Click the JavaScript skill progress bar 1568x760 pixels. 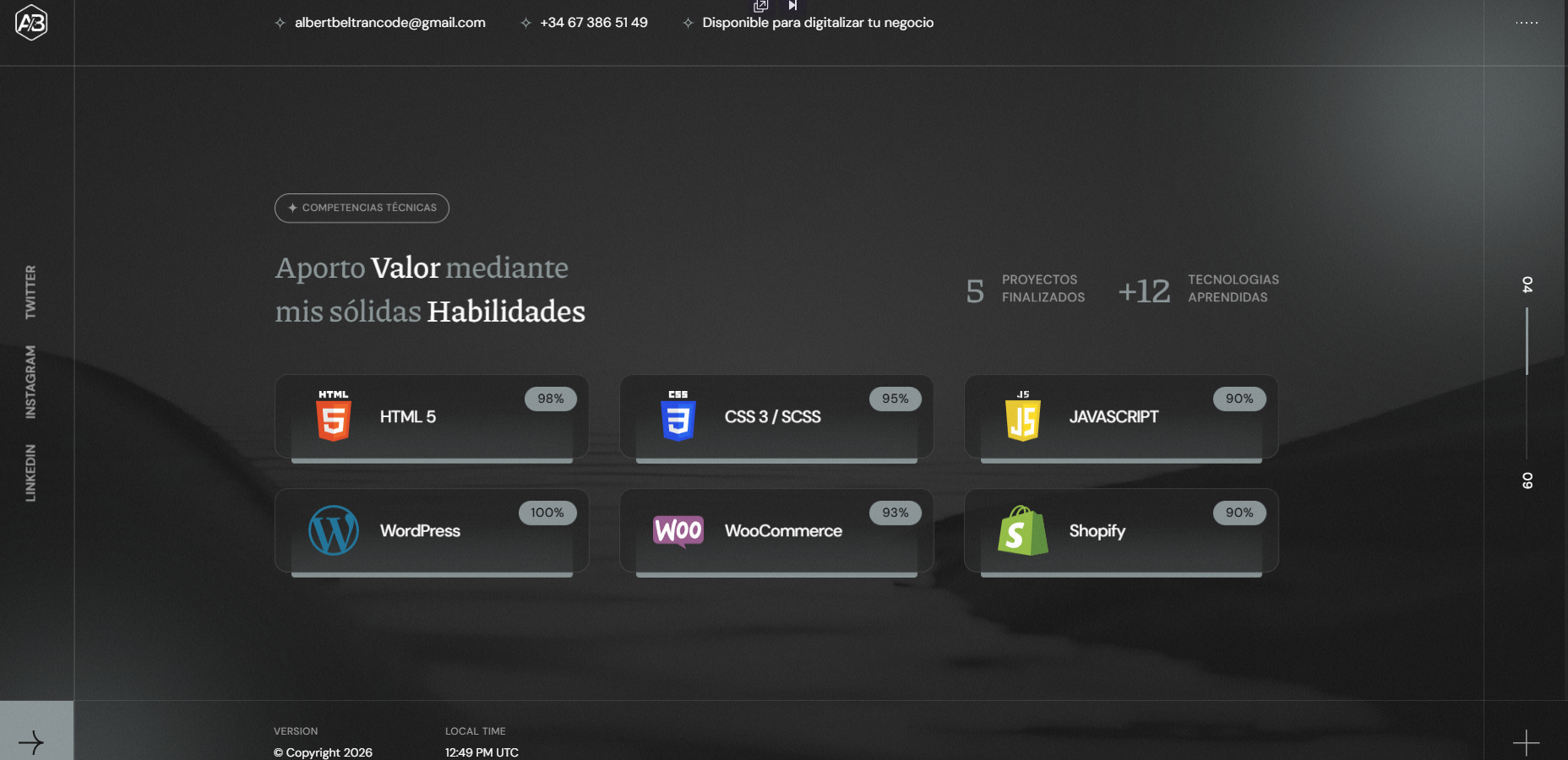(1121, 461)
